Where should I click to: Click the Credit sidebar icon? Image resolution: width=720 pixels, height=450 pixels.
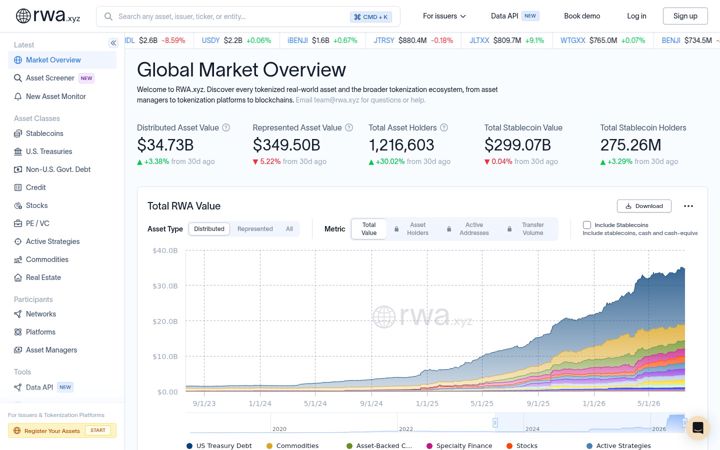click(18, 187)
